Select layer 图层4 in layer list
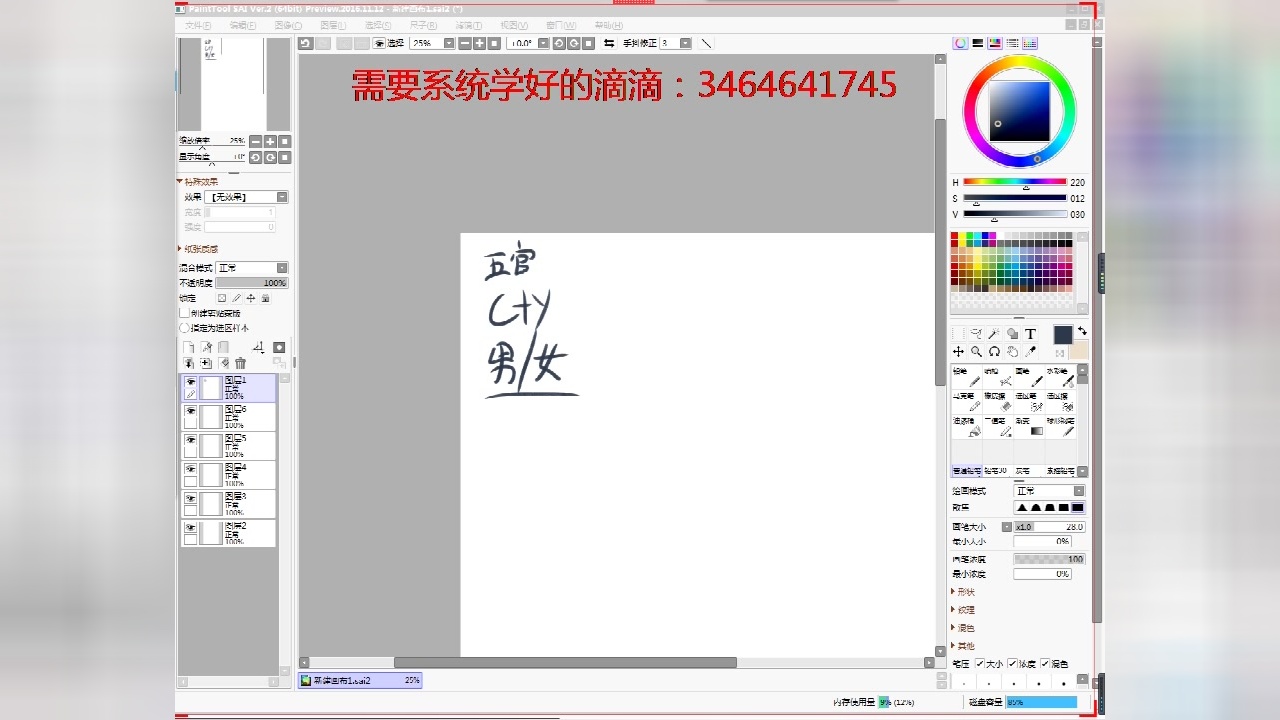The height and width of the screenshot is (720, 1280). point(228,474)
